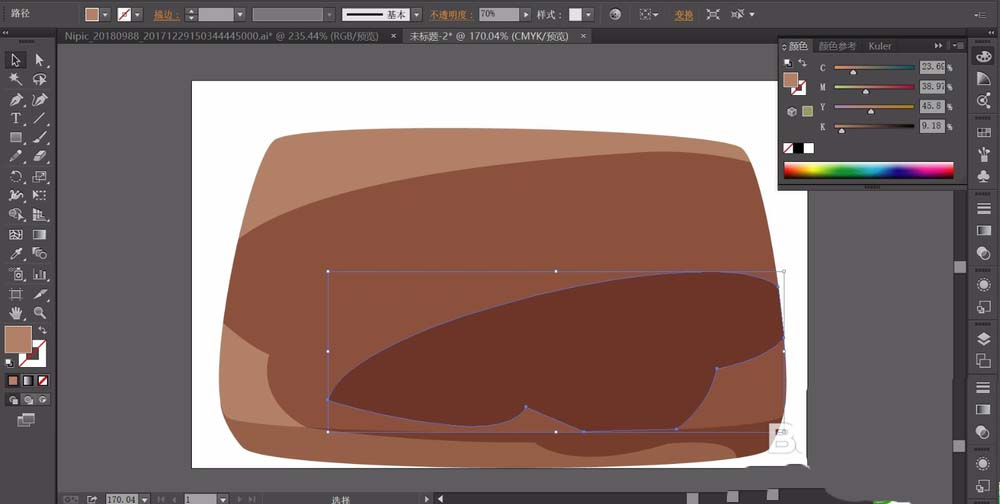Expand the opacity 70% dropdown arrow

tap(526, 14)
